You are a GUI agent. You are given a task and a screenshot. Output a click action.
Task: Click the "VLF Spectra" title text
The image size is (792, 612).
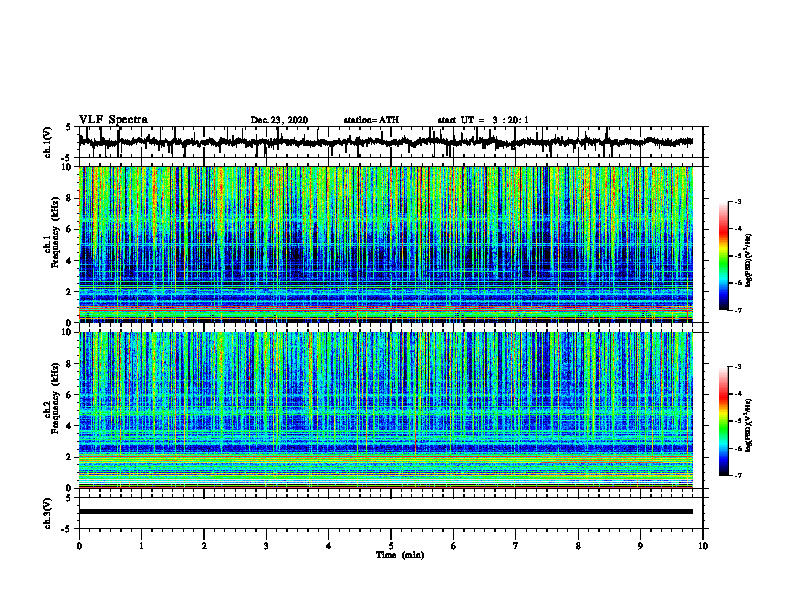point(113,120)
